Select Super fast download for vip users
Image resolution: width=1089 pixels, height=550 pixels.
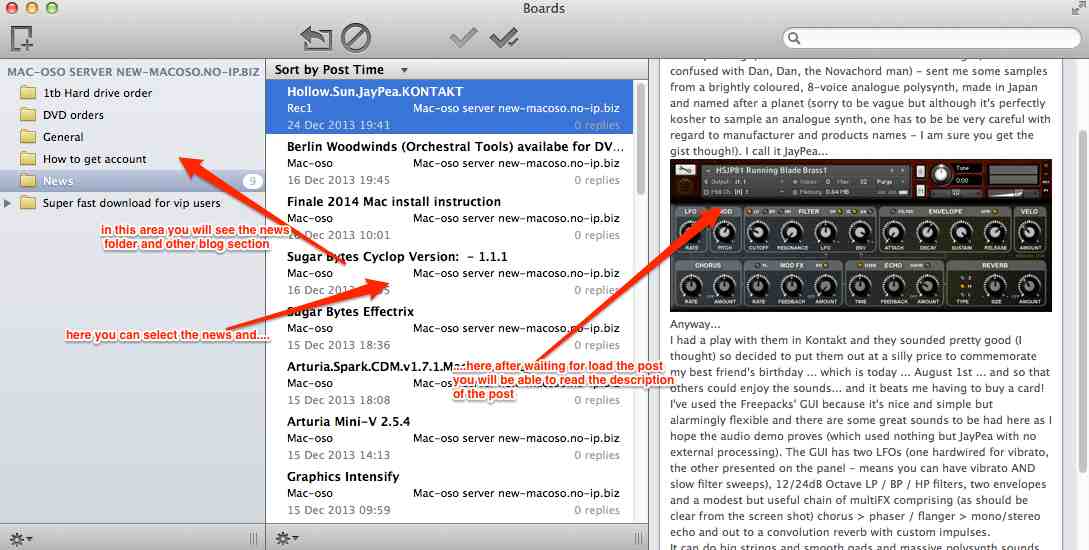[x=132, y=203]
